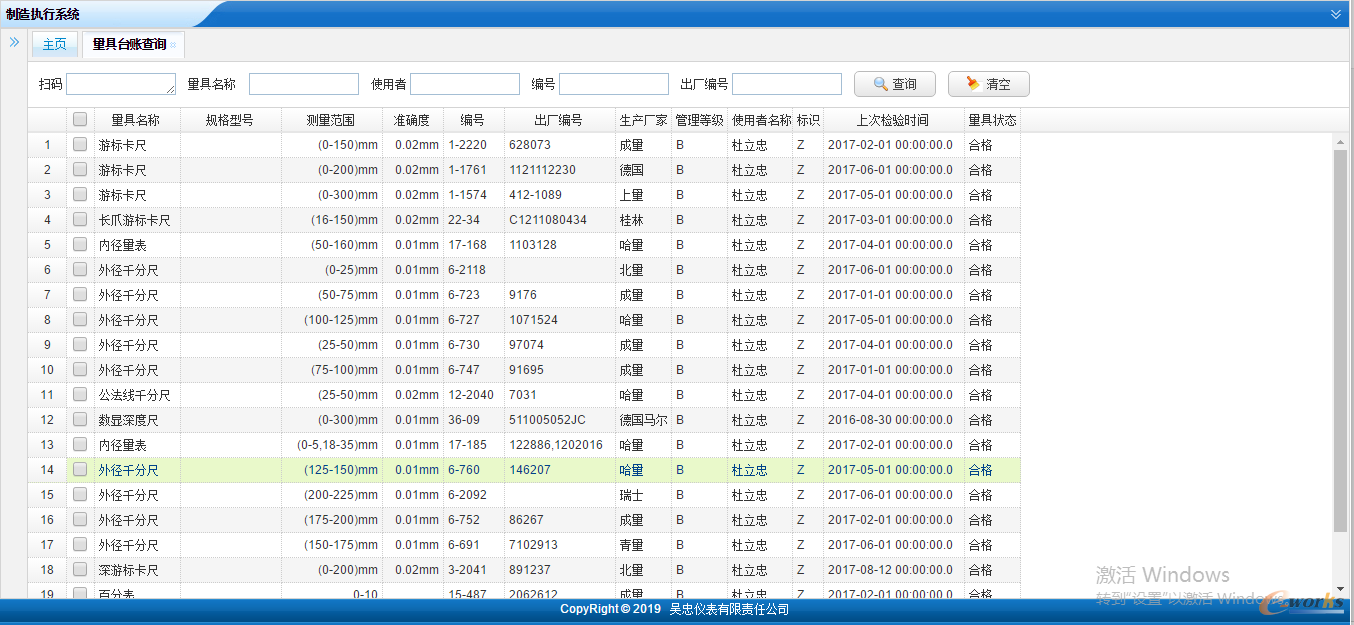The width and height of the screenshot is (1354, 625).
Task: Click the 桂林 manufacturer cell
Action: (x=631, y=220)
